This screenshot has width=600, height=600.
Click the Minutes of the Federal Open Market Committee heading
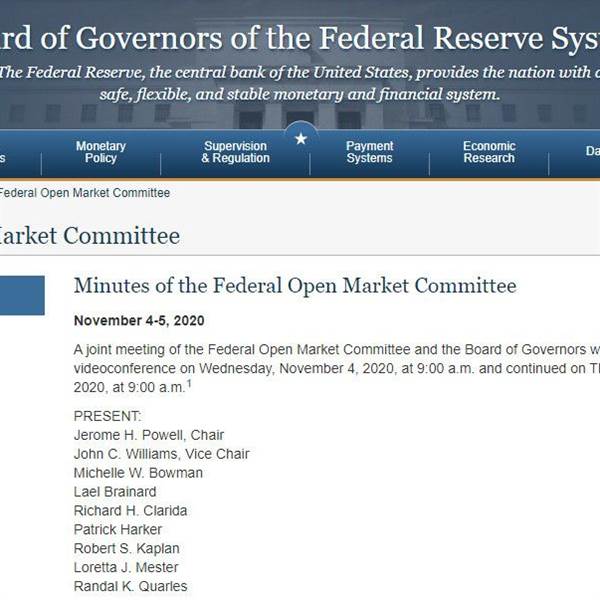tap(295, 285)
